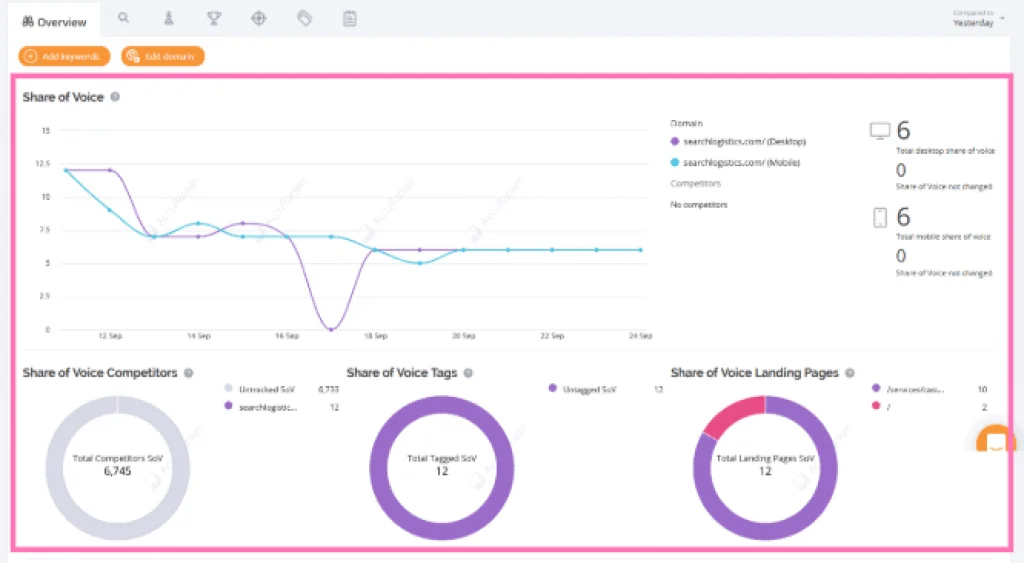Screen dimensions: 1024x563
Task: Click the pink segment of Landing Pages donut
Action: (x=735, y=415)
